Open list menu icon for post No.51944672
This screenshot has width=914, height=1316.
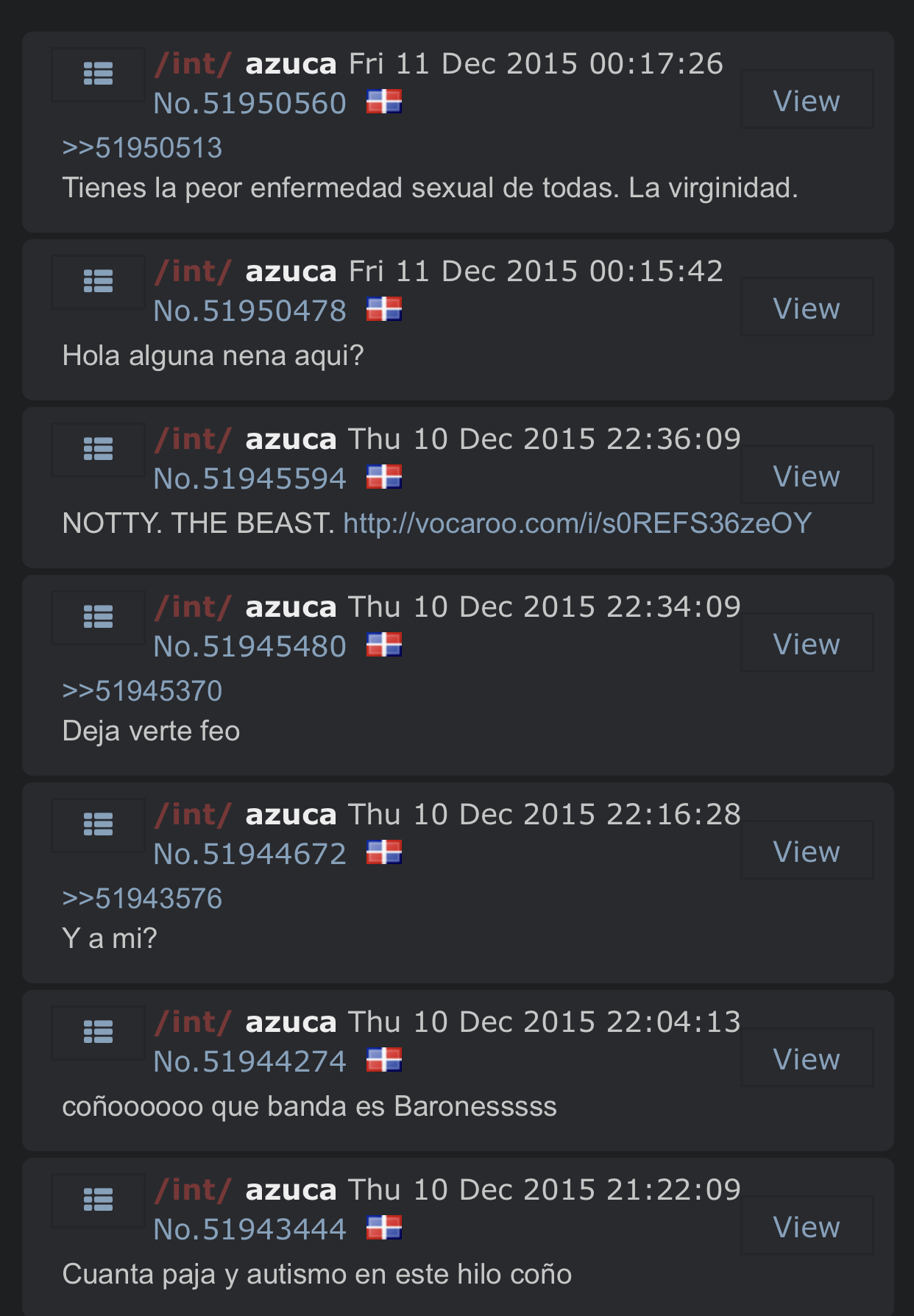(98, 825)
